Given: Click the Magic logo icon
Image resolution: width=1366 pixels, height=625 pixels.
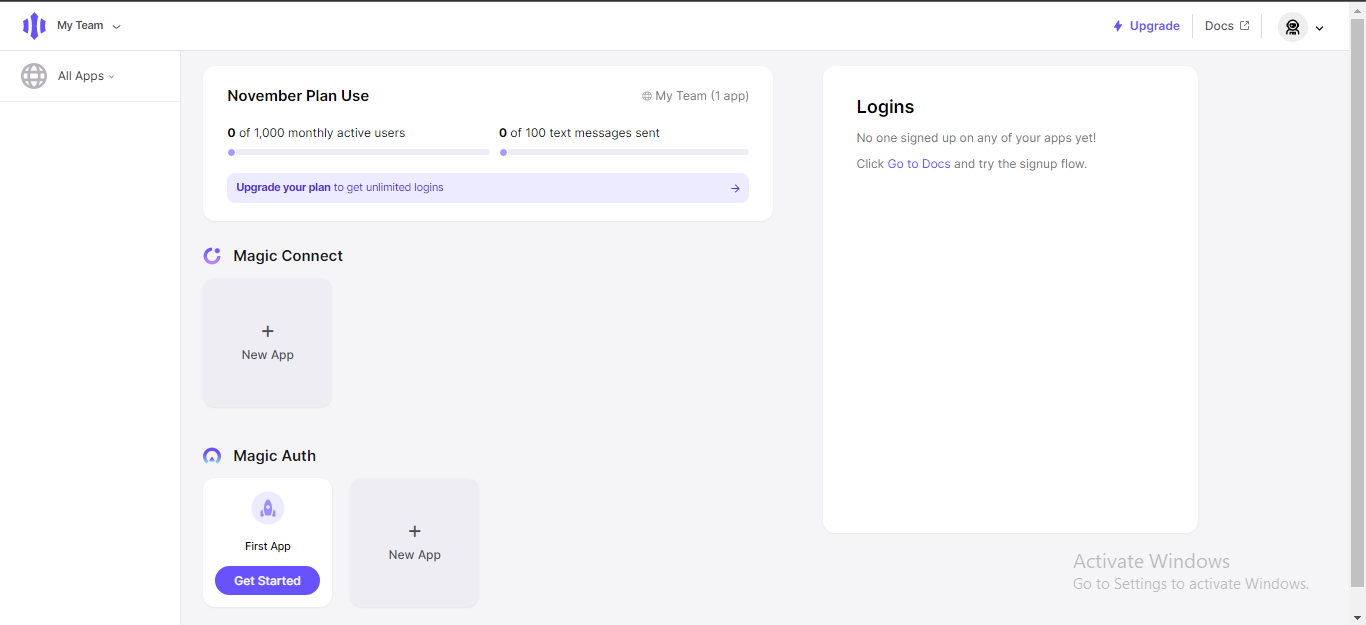Looking at the screenshot, I should [34, 26].
